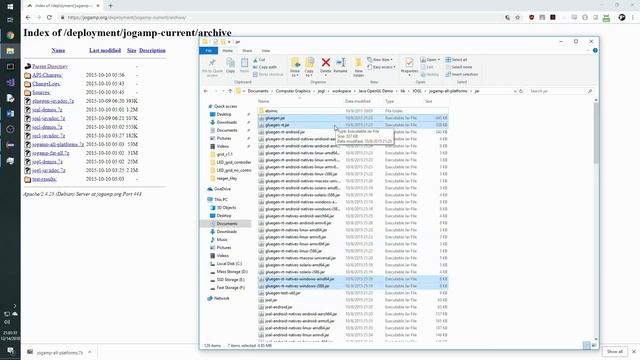Open recent locations dropdown beside Explorer forward arrow
640x360 pixels.
(x=223, y=91)
